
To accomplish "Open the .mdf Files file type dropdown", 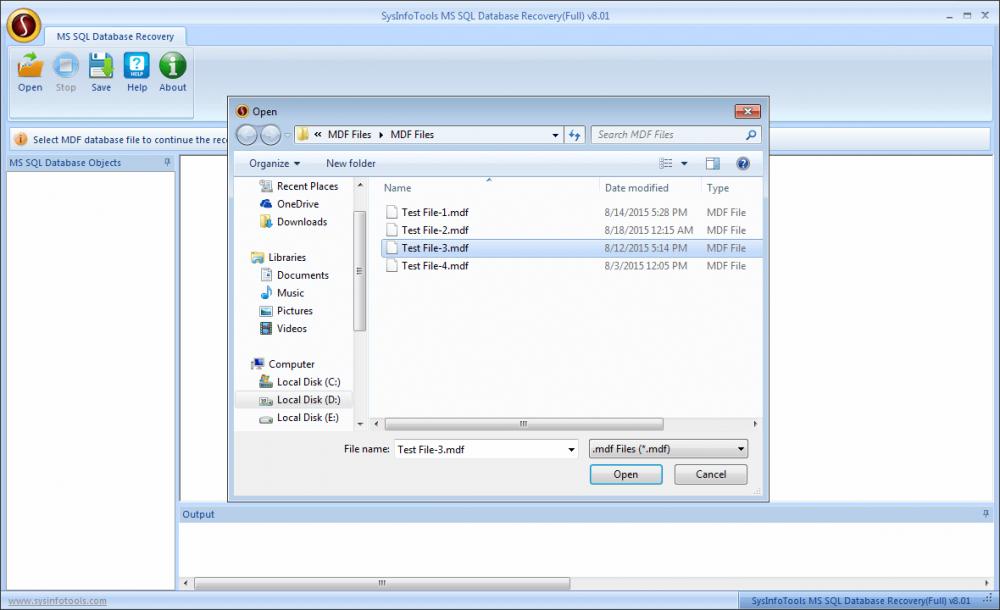I will coord(667,449).
